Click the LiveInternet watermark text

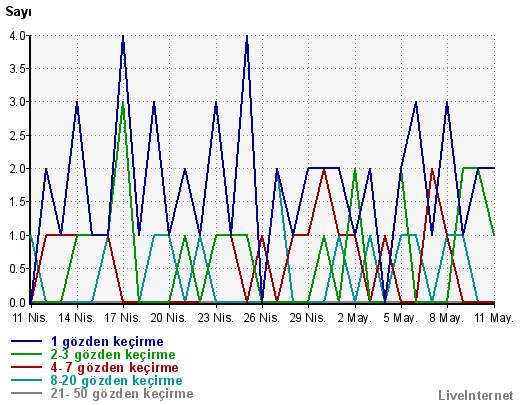476,395
